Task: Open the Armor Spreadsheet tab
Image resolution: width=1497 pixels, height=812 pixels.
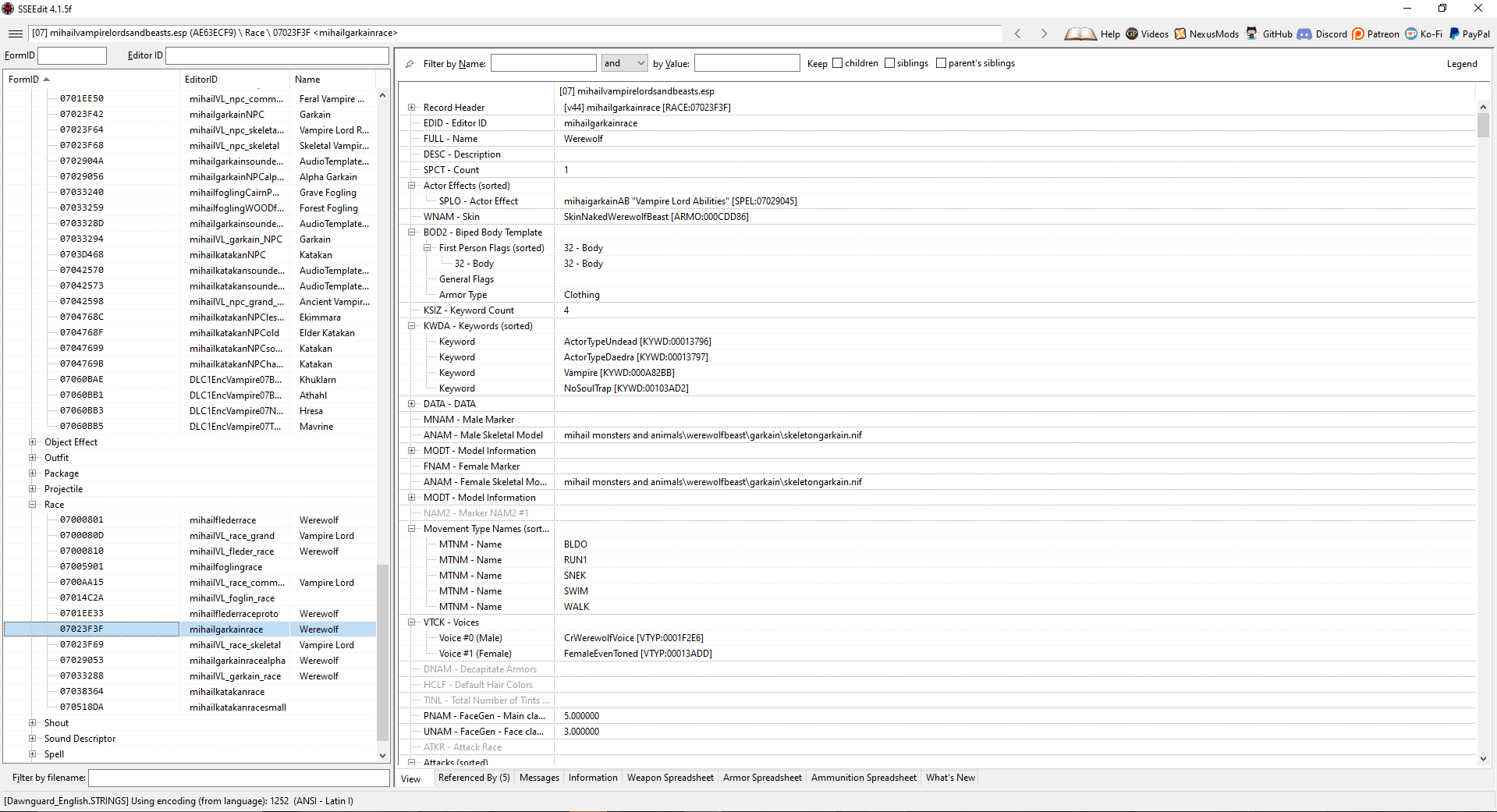Action: pos(761,778)
